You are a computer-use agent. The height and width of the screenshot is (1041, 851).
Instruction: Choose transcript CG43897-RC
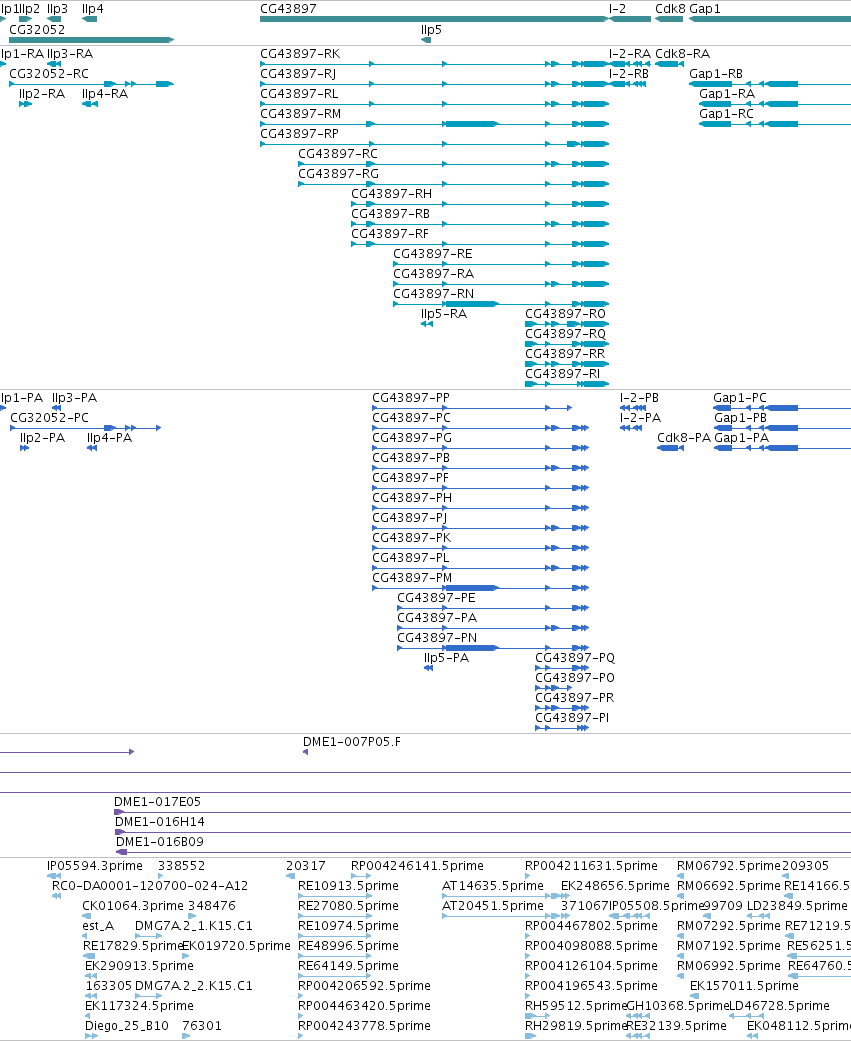click(338, 153)
